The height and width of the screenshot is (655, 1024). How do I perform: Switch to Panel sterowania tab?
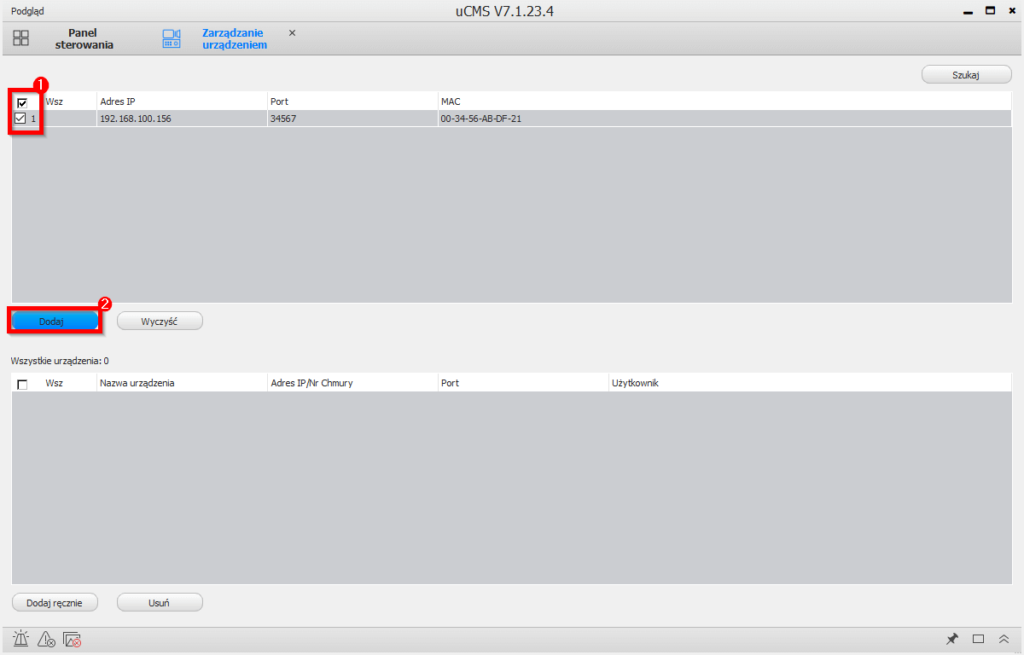coord(90,38)
